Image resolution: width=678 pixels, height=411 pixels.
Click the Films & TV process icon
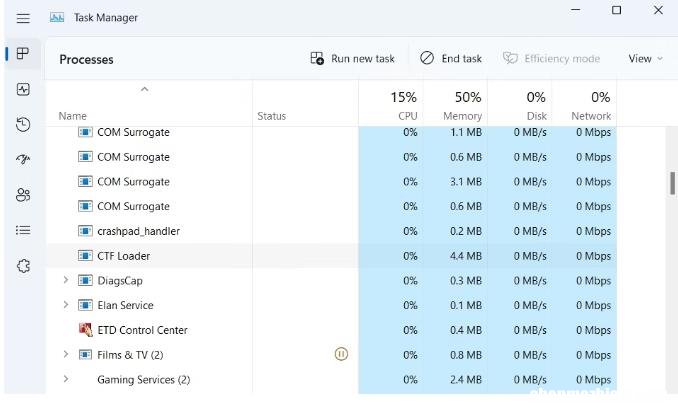click(x=85, y=355)
